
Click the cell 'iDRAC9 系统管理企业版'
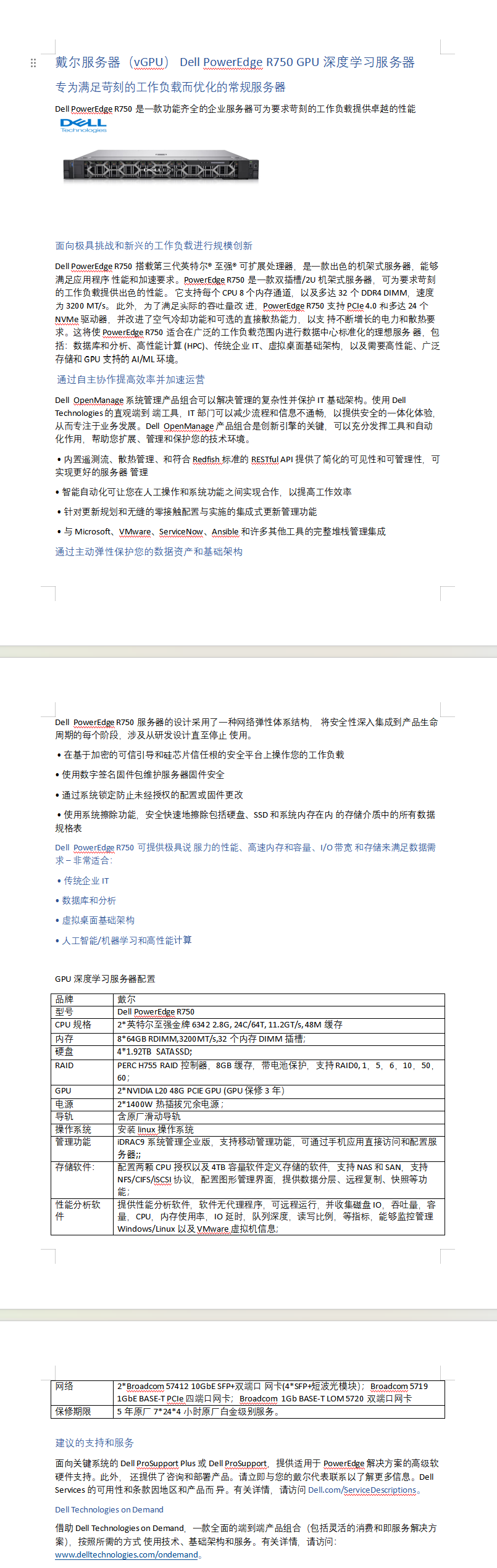point(279,1148)
